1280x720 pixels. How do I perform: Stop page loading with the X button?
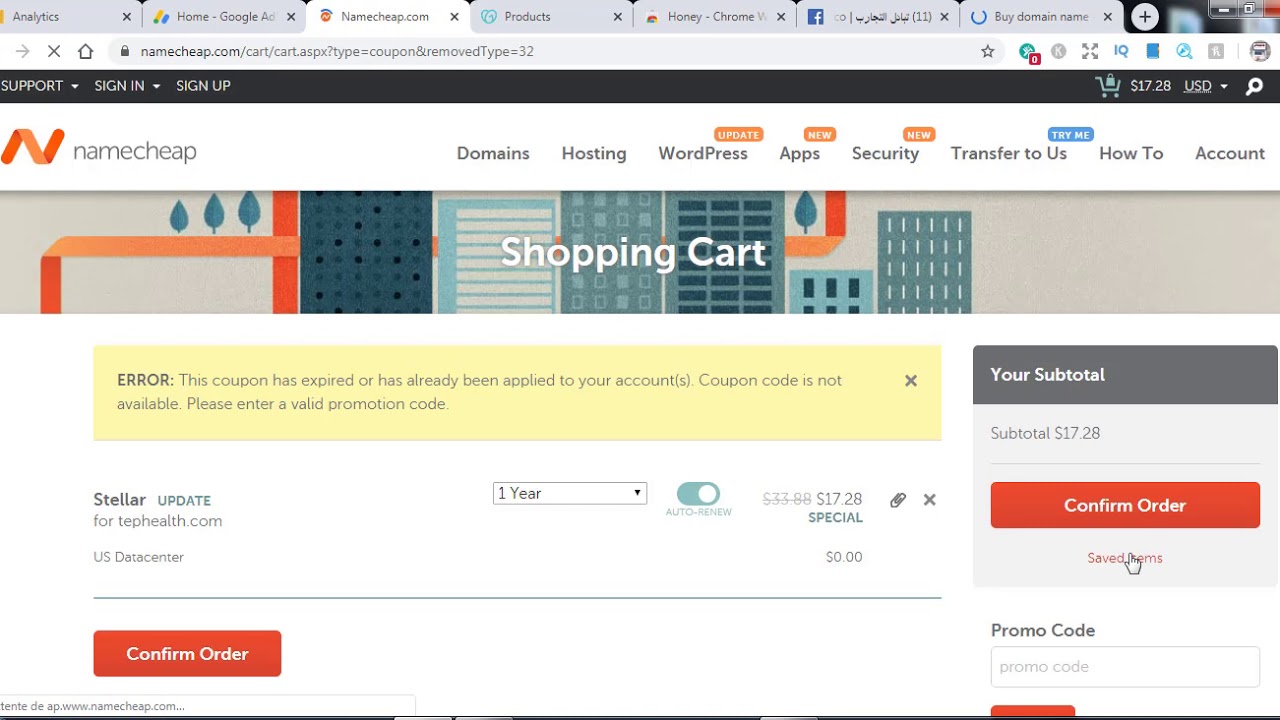[54, 51]
